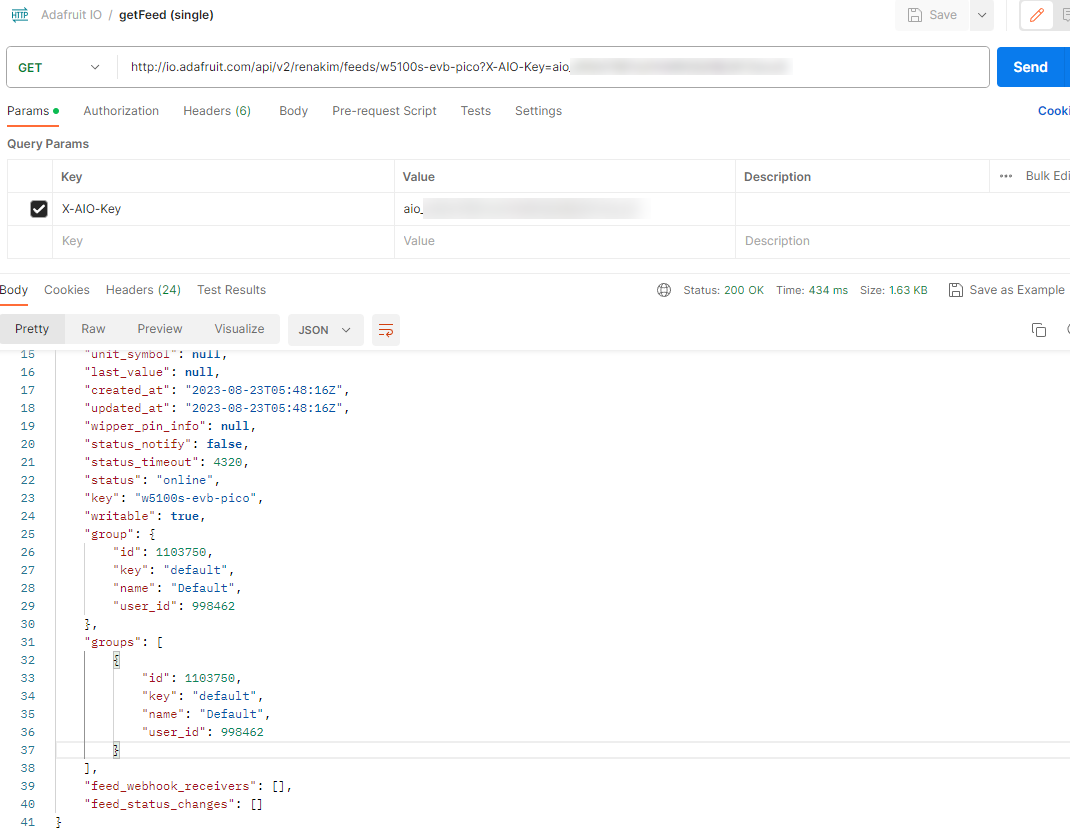Toggle the line wrap icon
This screenshot has width=1070, height=829.
tap(386, 330)
